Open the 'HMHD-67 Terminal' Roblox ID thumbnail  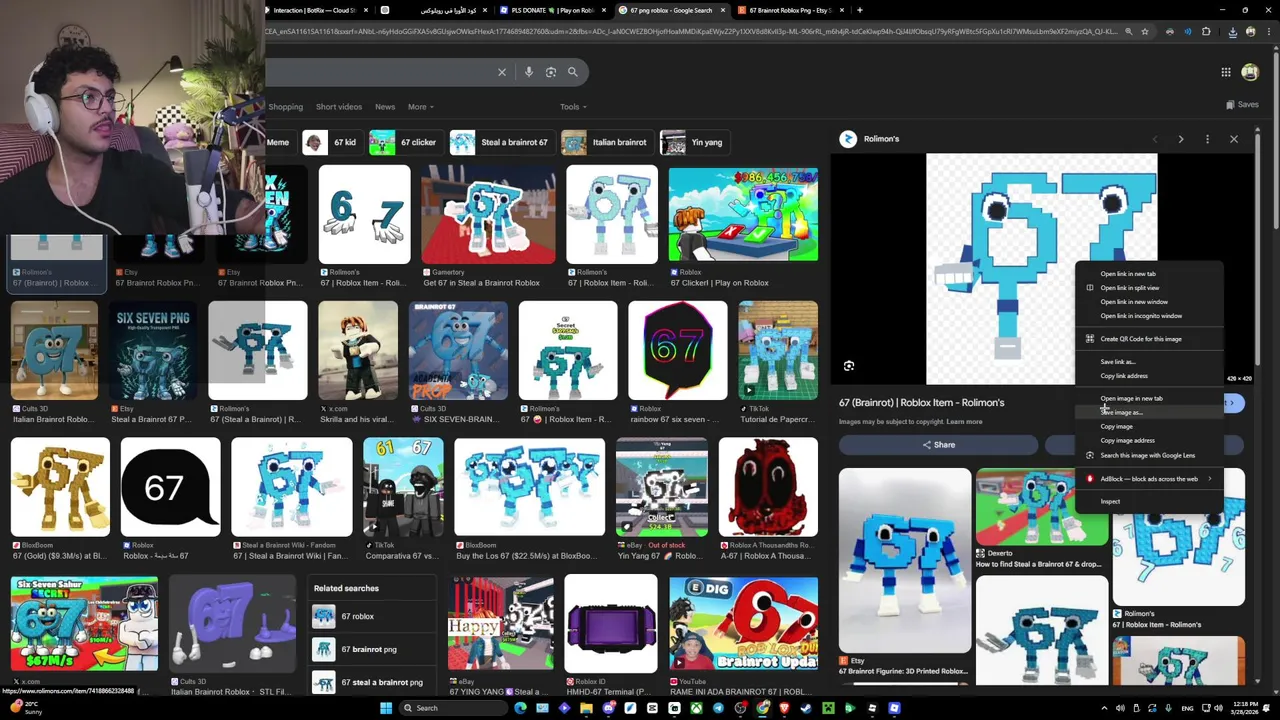click(611, 625)
